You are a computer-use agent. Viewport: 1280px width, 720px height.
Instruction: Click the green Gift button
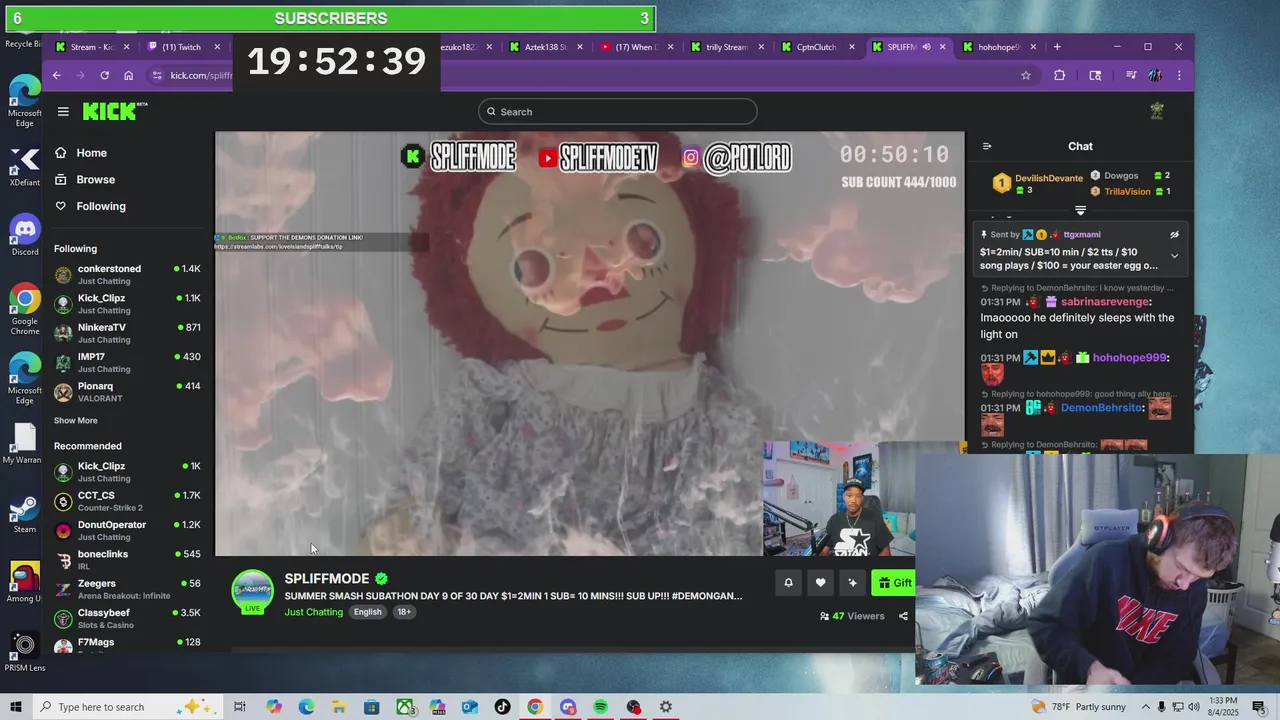pyautogui.click(x=893, y=583)
